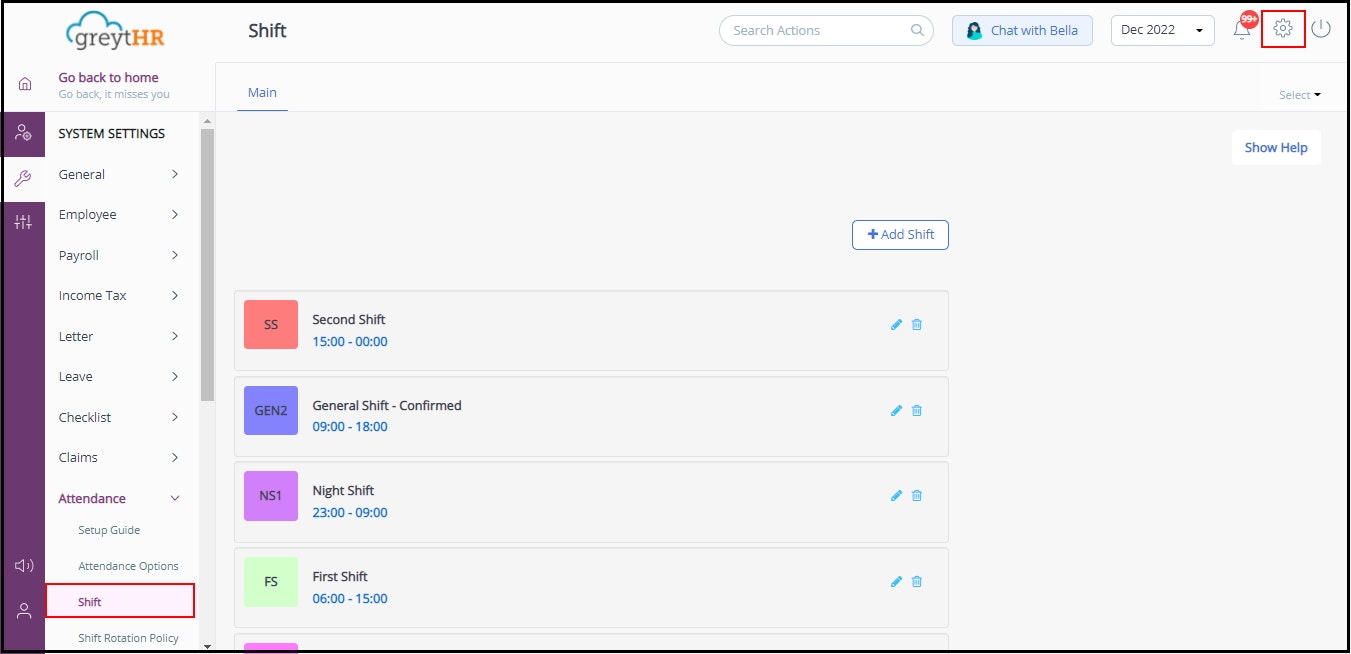Click the SYSTEM SETTINGS heading
Viewport: 1351px width, 654px height.
pos(112,134)
